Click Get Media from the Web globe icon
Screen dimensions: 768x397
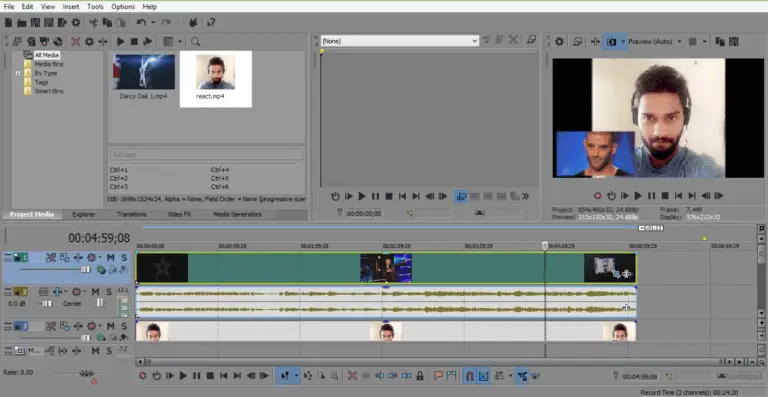click(x=58, y=42)
